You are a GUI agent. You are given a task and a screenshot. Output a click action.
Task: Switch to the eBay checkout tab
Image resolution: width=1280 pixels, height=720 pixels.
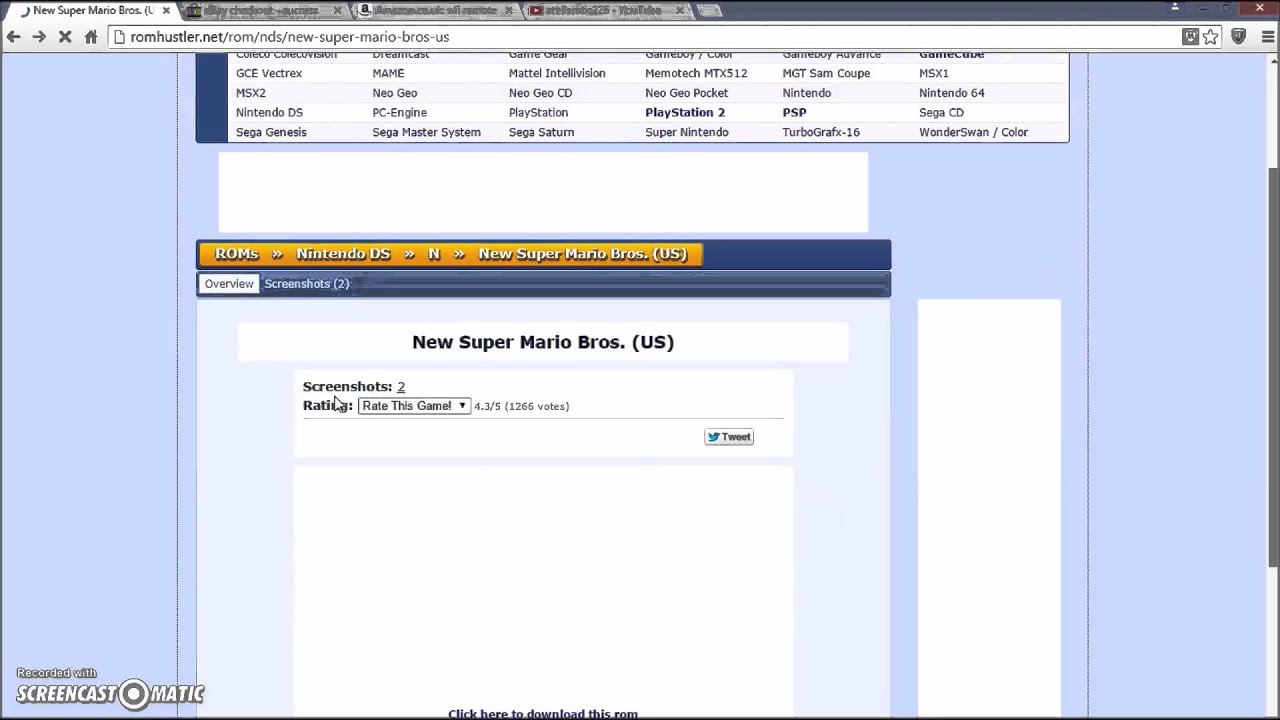click(x=265, y=11)
